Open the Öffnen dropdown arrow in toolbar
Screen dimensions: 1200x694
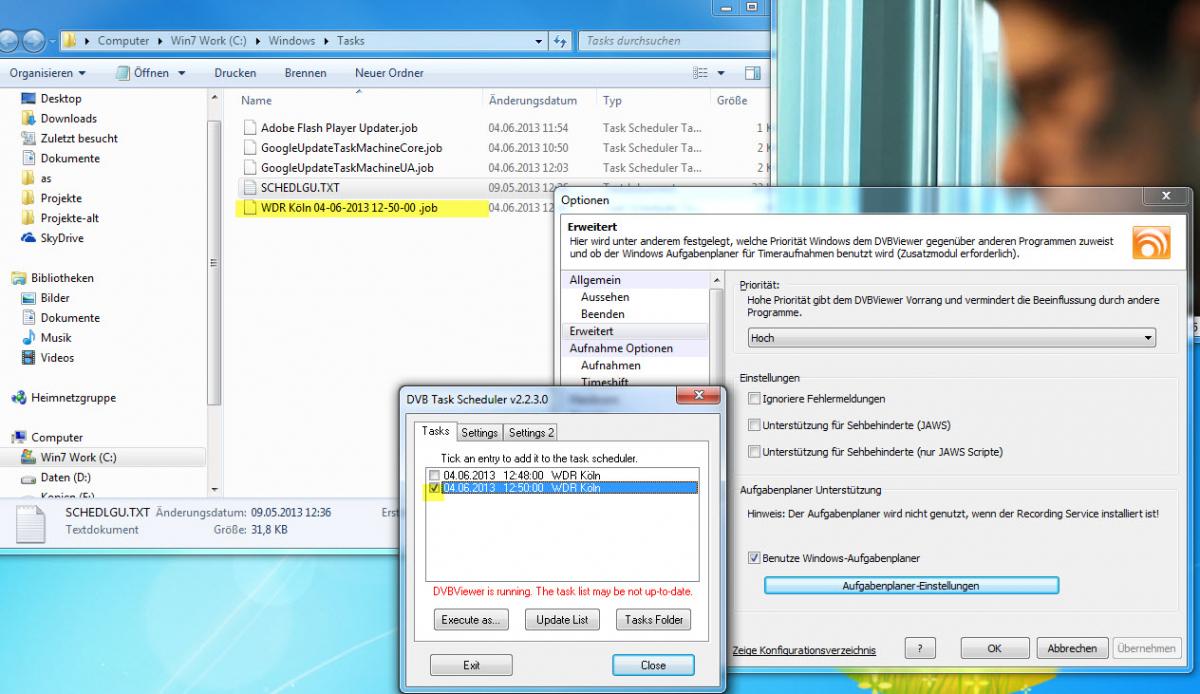[x=181, y=73]
